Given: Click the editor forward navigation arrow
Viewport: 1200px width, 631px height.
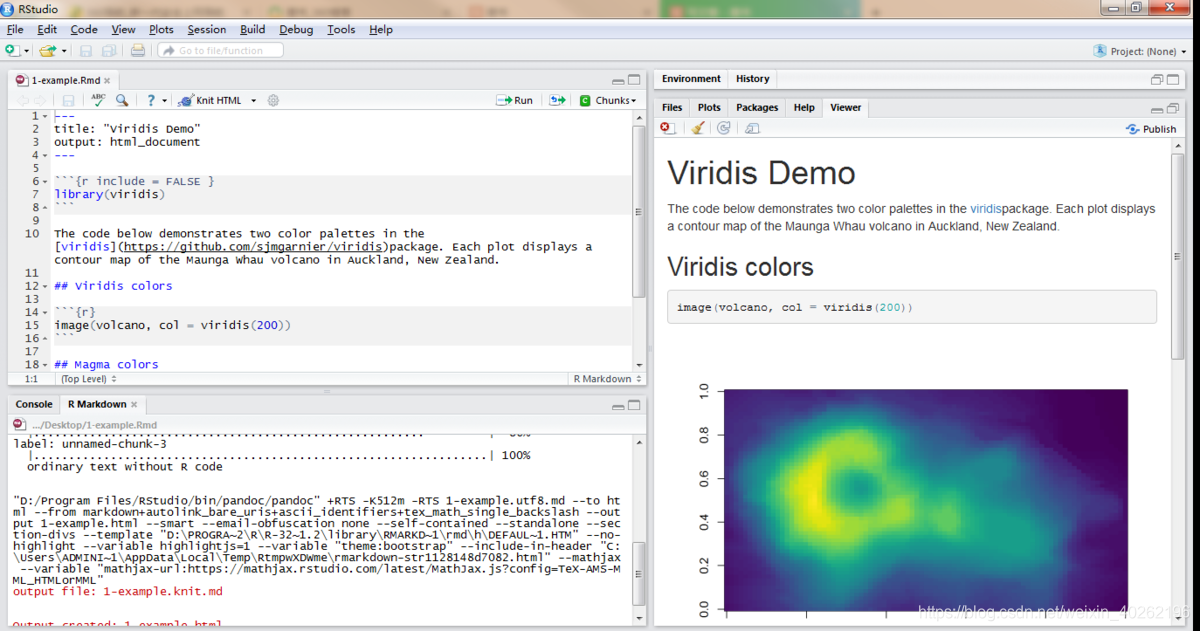Looking at the screenshot, I should coord(40,100).
